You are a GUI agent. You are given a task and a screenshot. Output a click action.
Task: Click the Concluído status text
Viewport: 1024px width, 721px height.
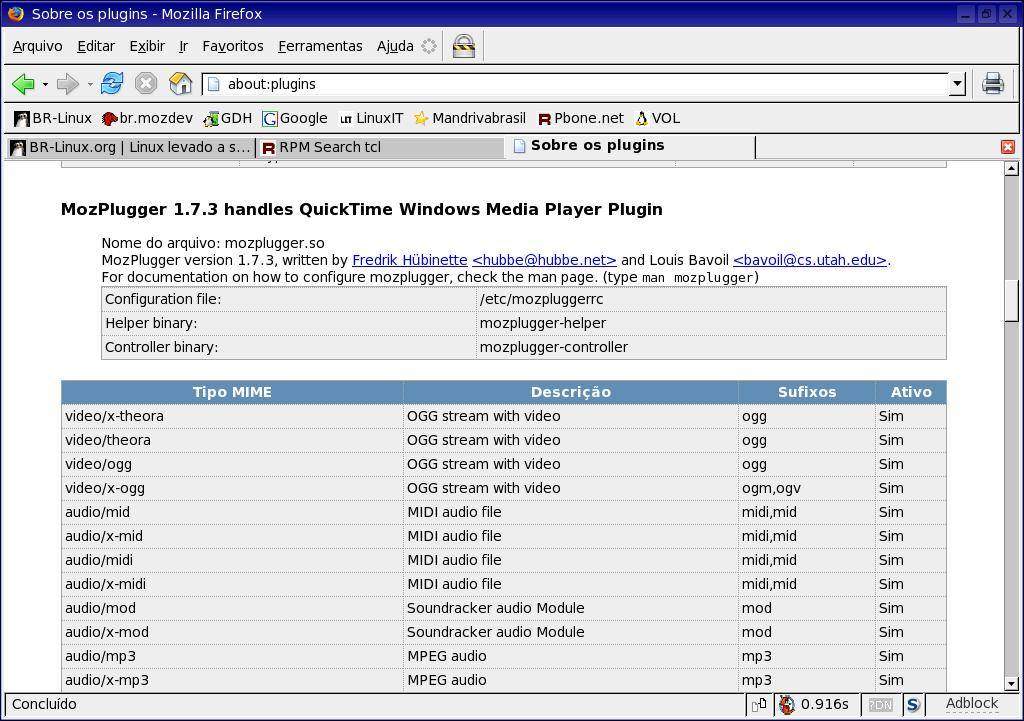pos(44,704)
